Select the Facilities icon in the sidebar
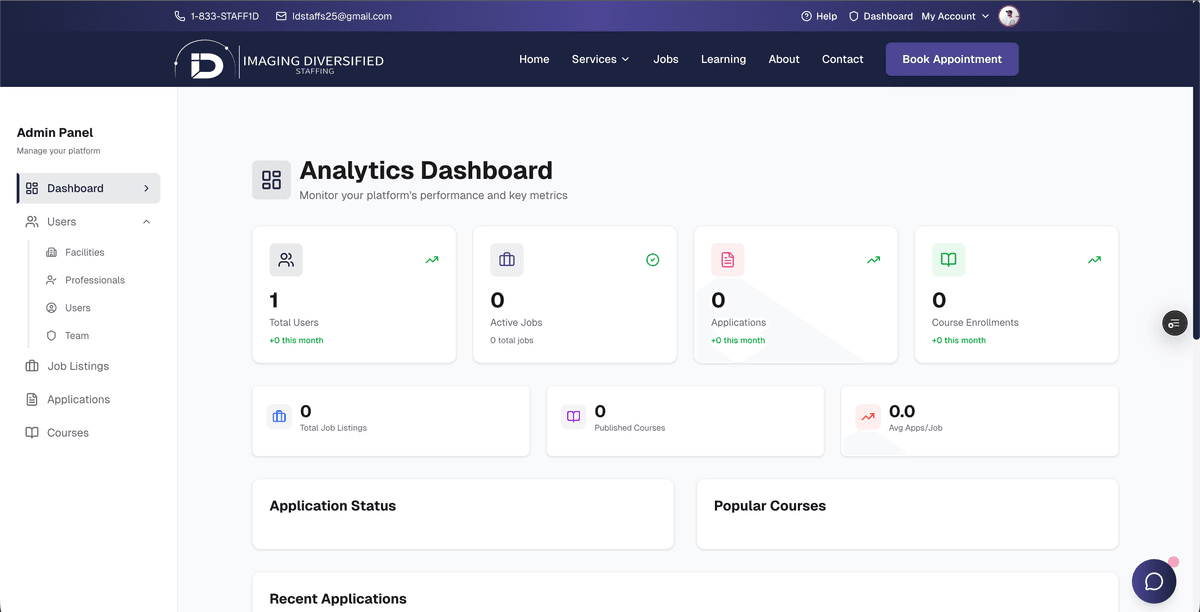This screenshot has width=1200, height=612. [x=51, y=252]
